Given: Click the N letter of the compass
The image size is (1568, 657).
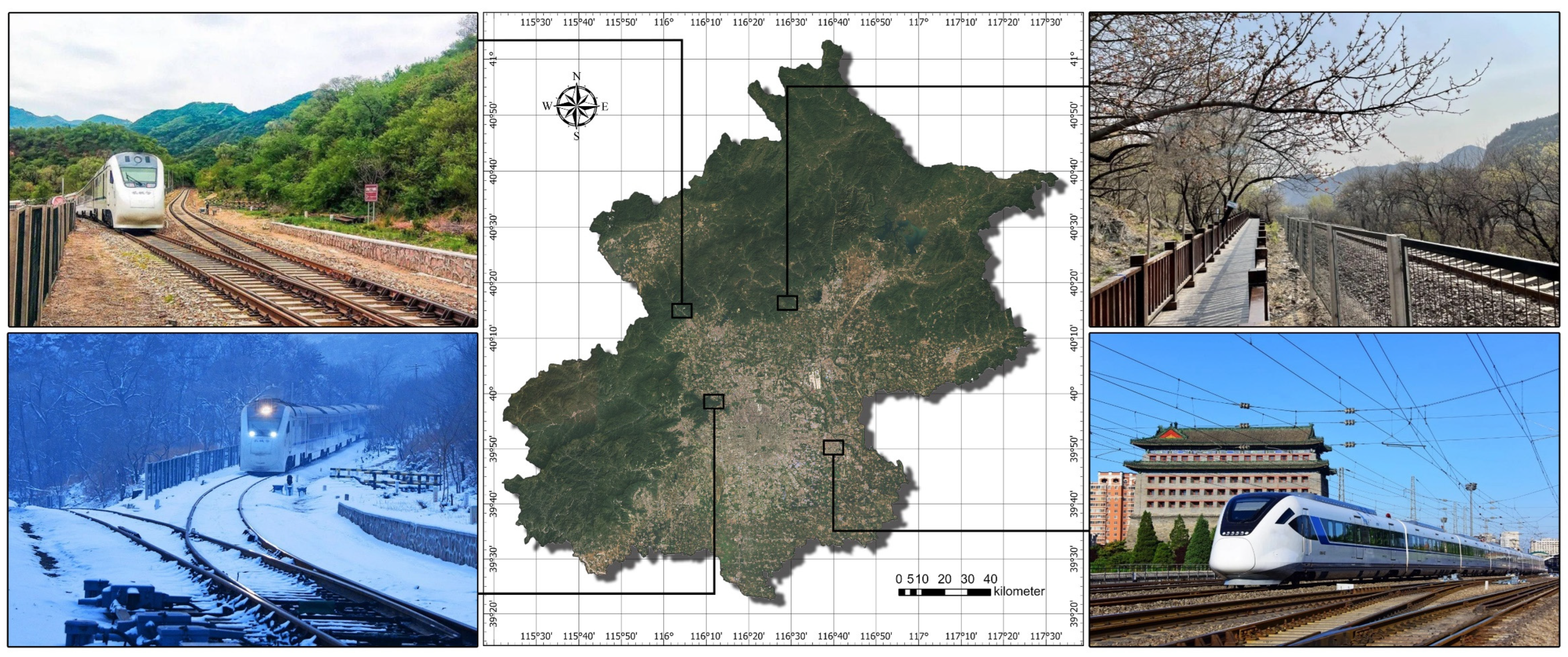Looking at the screenshot, I should pyautogui.click(x=577, y=77).
